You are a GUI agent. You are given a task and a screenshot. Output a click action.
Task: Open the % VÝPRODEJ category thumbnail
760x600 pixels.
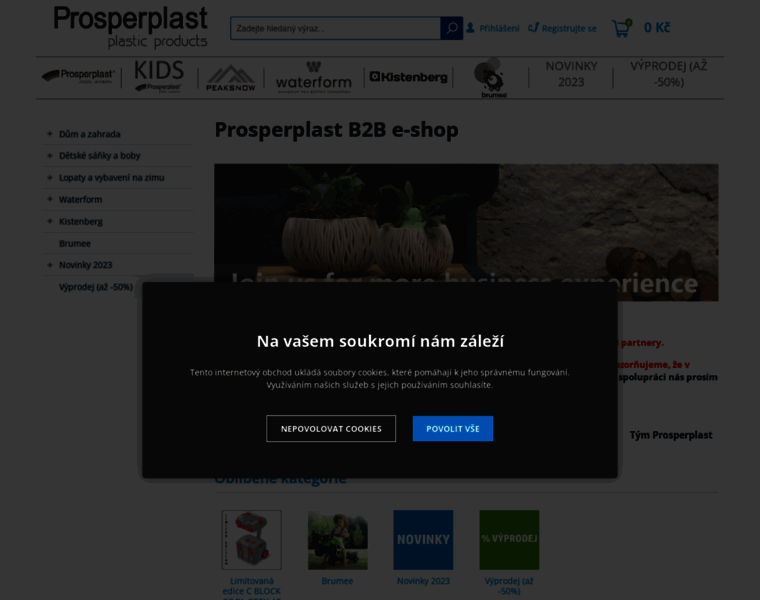click(509, 539)
